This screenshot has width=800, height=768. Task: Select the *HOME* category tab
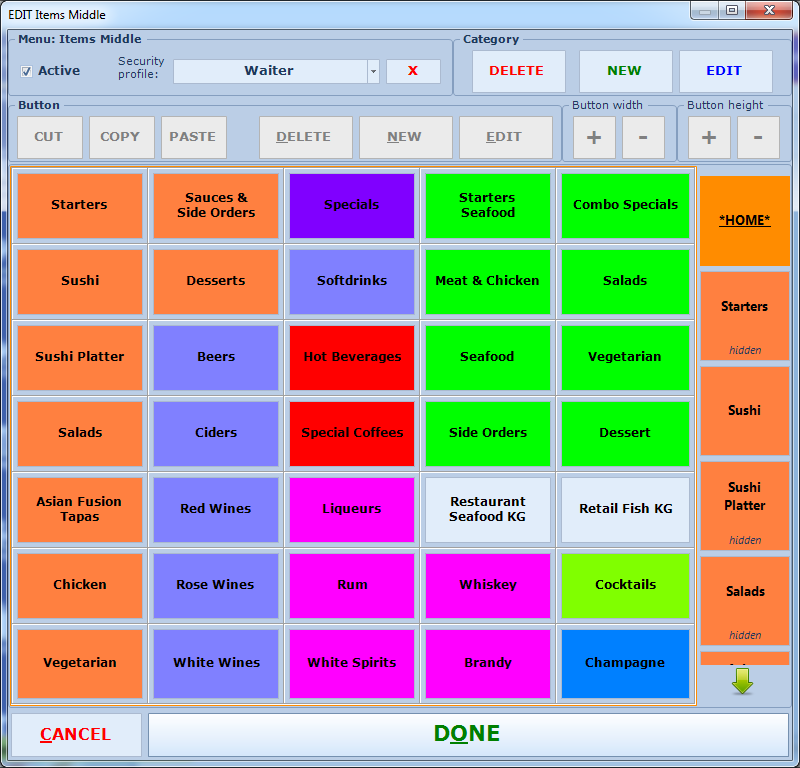(745, 220)
